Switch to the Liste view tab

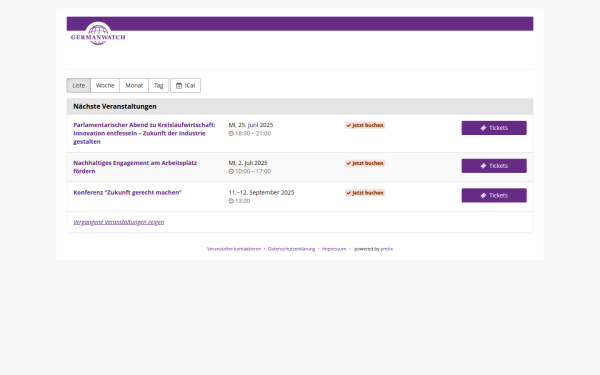[79, 85]
